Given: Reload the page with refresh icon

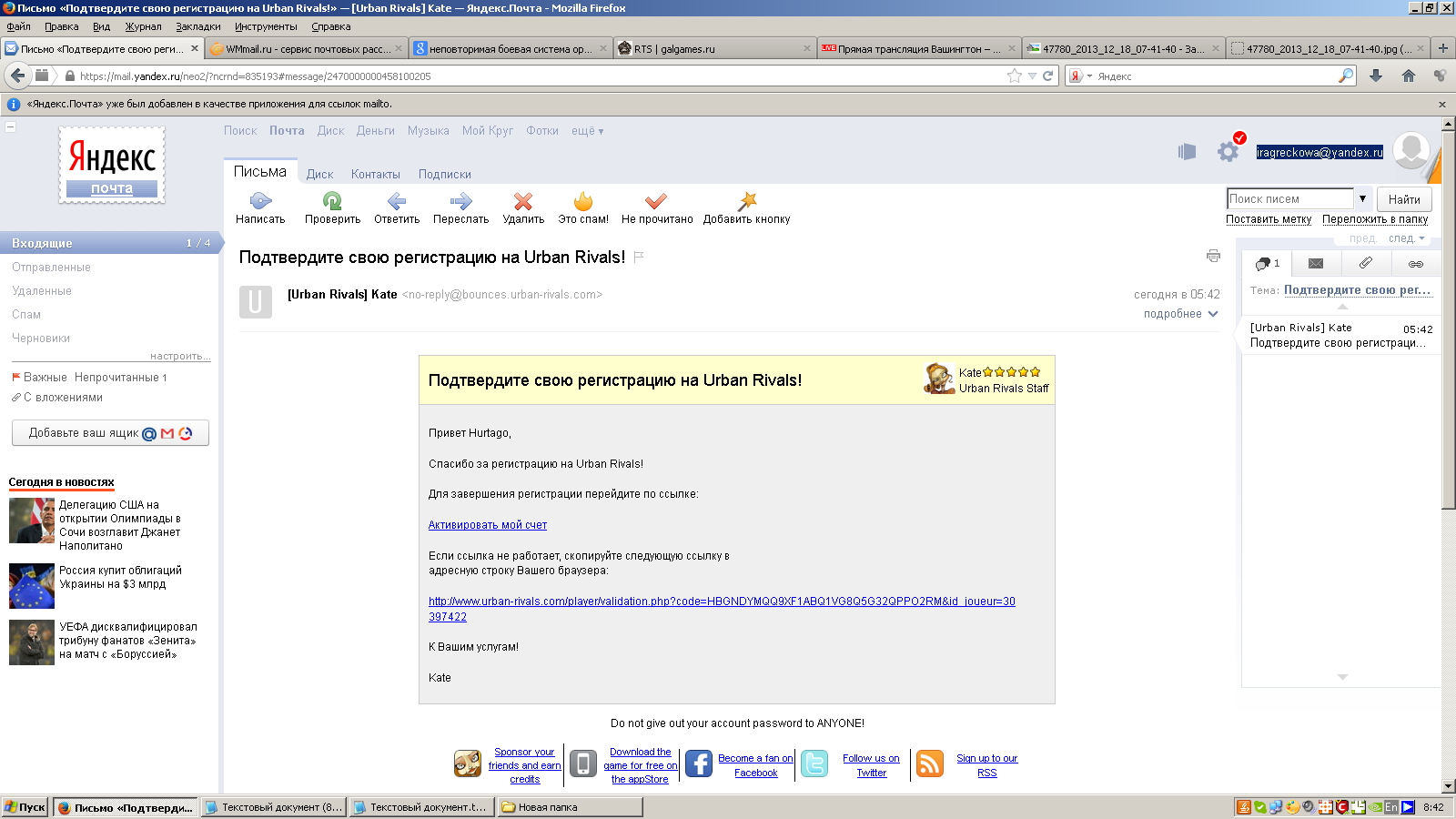Looking at the screenshot, I should click(x=1047, y=76).
